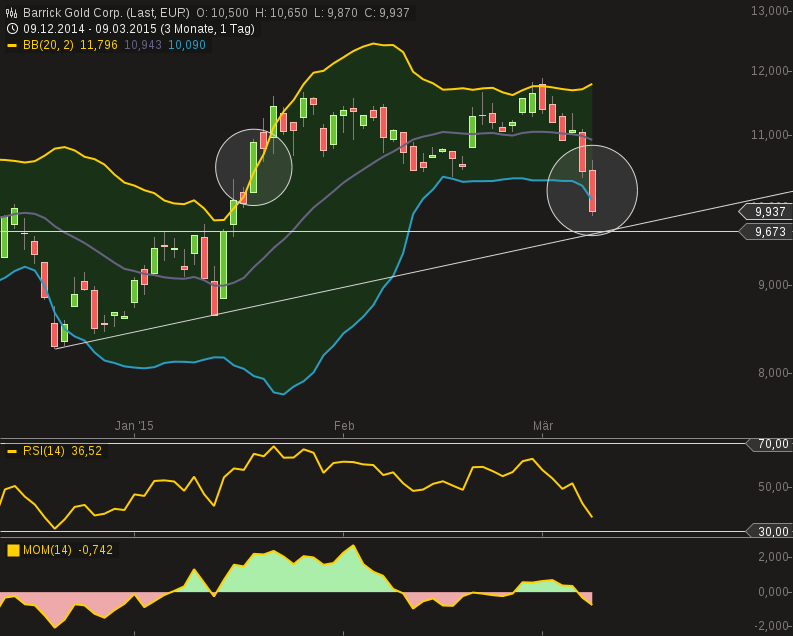Click the Feb time axis label
Viewport: 793px width, 636px height.
pos(344,426)
